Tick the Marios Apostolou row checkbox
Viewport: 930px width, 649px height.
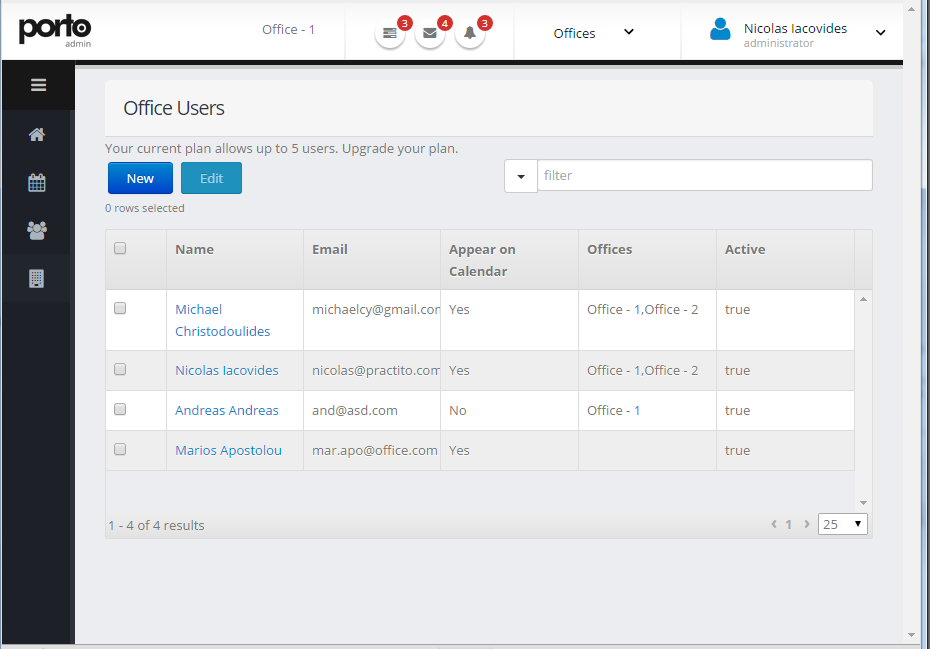coord(120,449)
